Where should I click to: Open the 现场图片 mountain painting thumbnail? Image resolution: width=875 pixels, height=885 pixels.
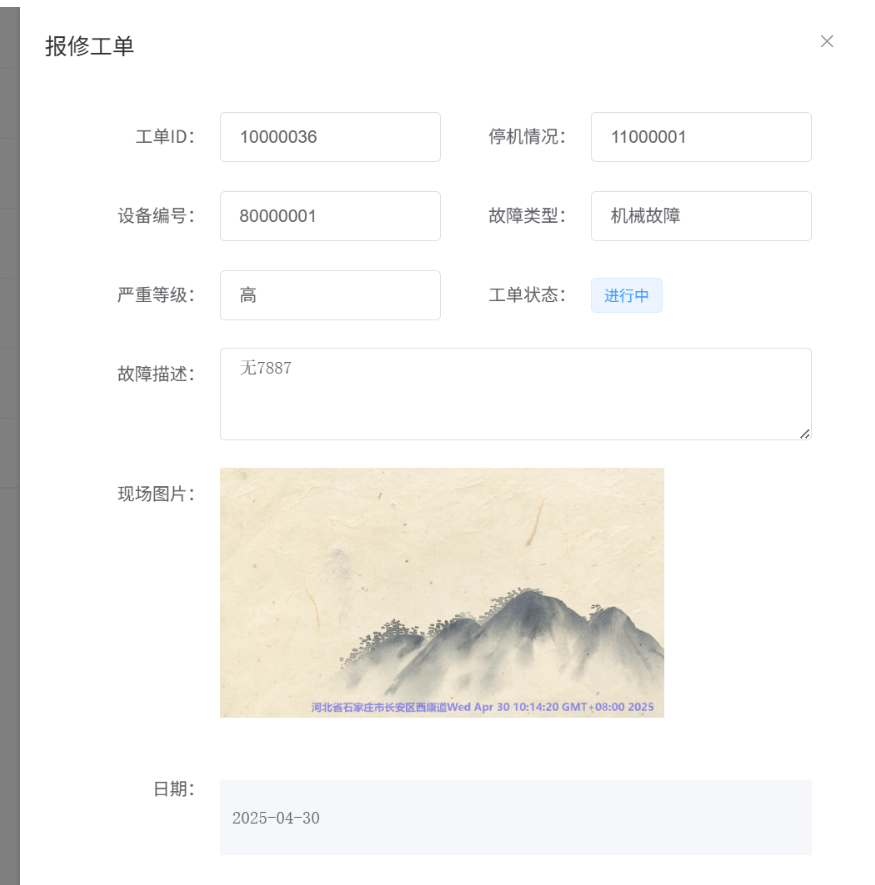[442, 593]
